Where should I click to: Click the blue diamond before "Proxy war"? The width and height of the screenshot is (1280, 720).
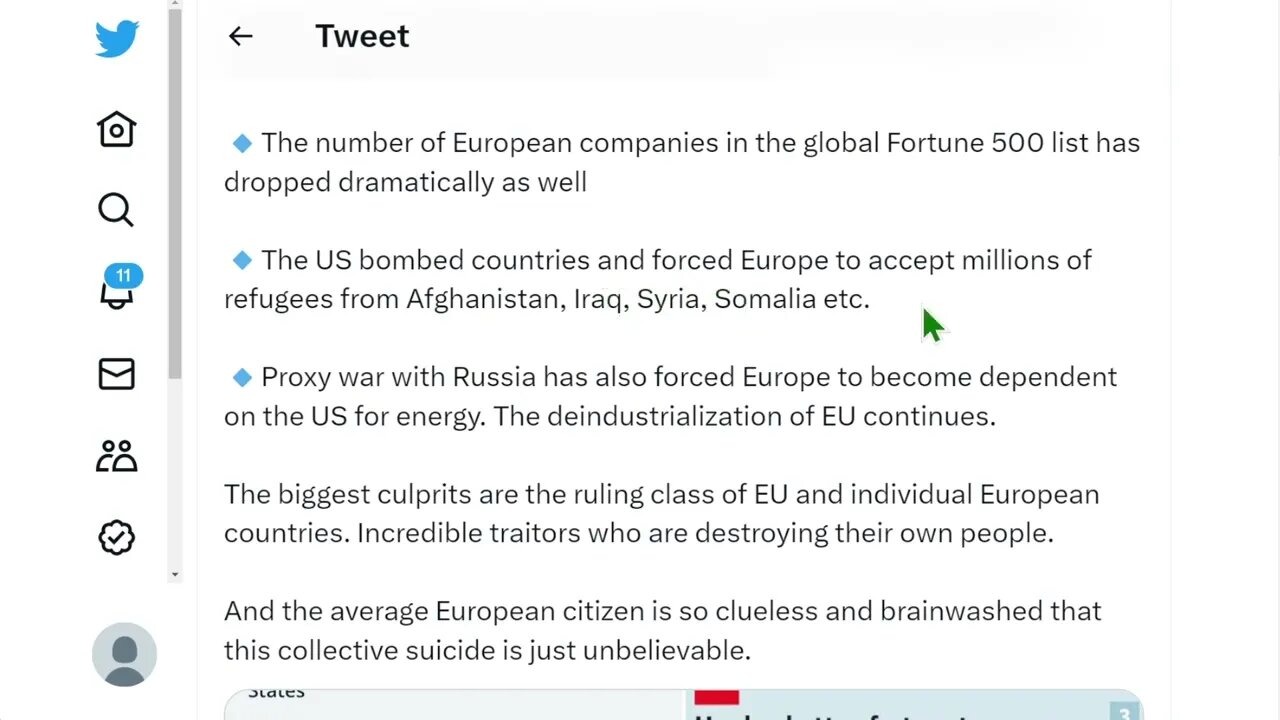(x=242, y=377)
